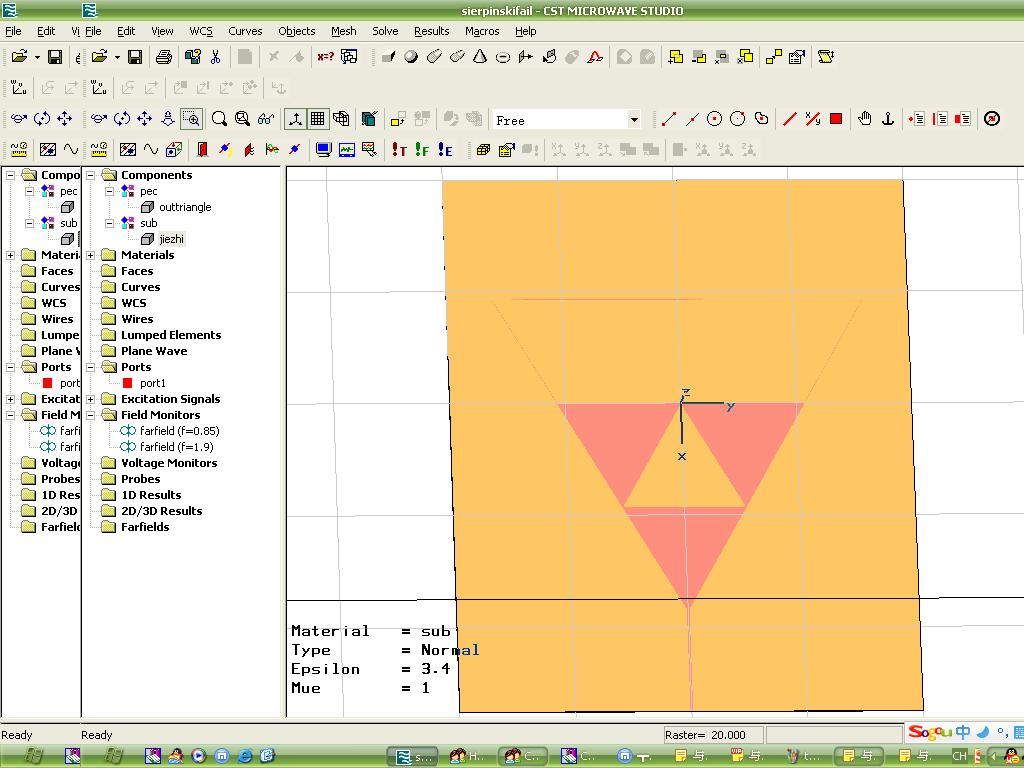This screenshot has width=1024, height=768.
Task: Click the yellow mesh cube icon
Action: [483, 150]
